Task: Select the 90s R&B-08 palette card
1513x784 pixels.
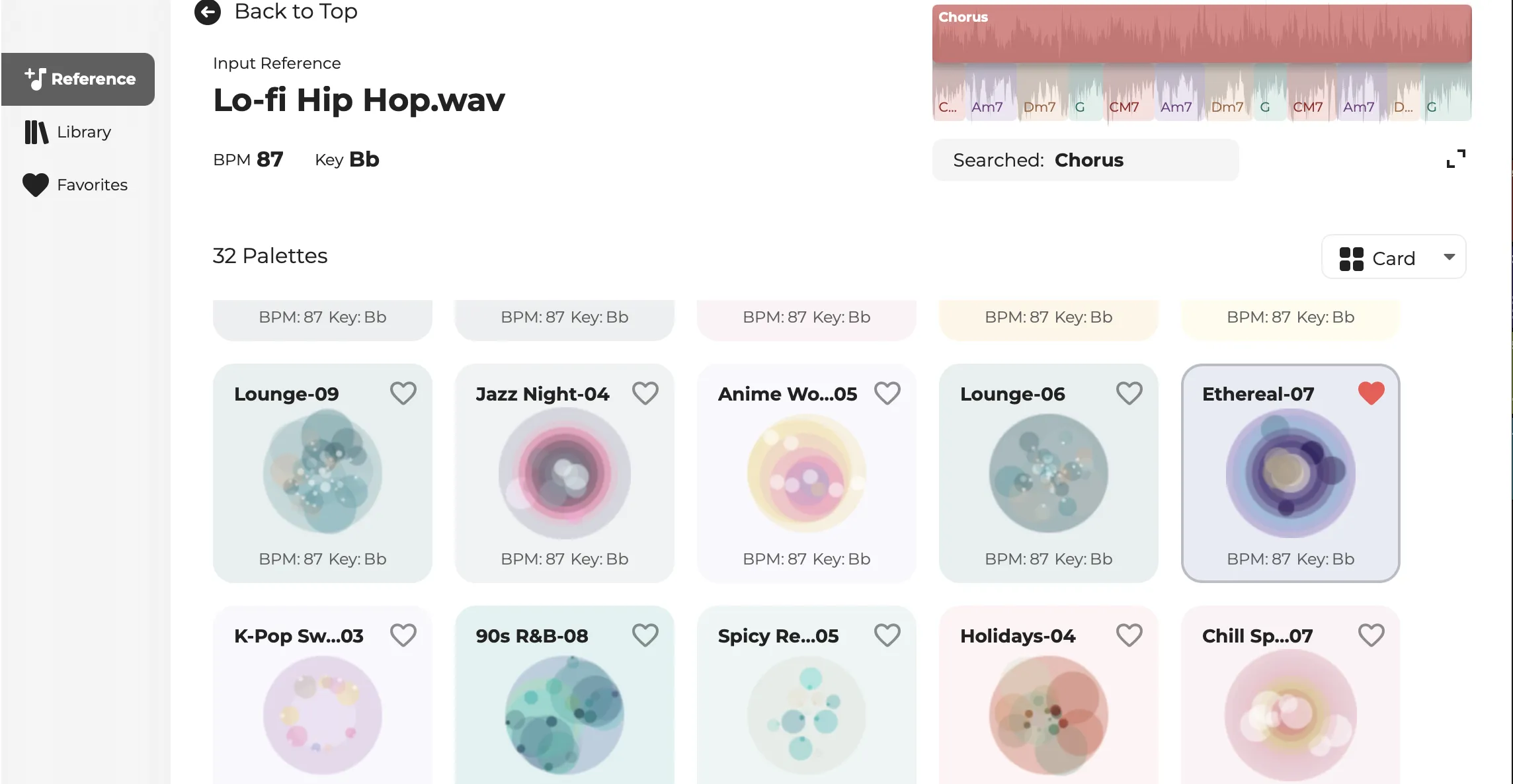Action: [564, 695]
